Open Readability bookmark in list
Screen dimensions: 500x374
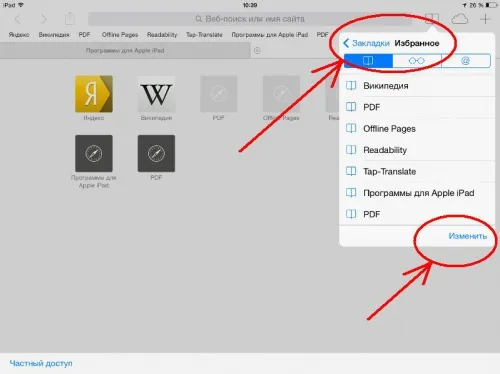(x=417, y=150)
